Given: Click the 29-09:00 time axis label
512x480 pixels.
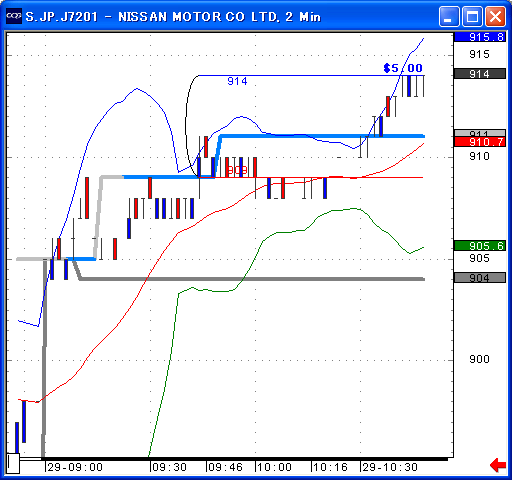Looking at the screenshot, I should 75,467.
